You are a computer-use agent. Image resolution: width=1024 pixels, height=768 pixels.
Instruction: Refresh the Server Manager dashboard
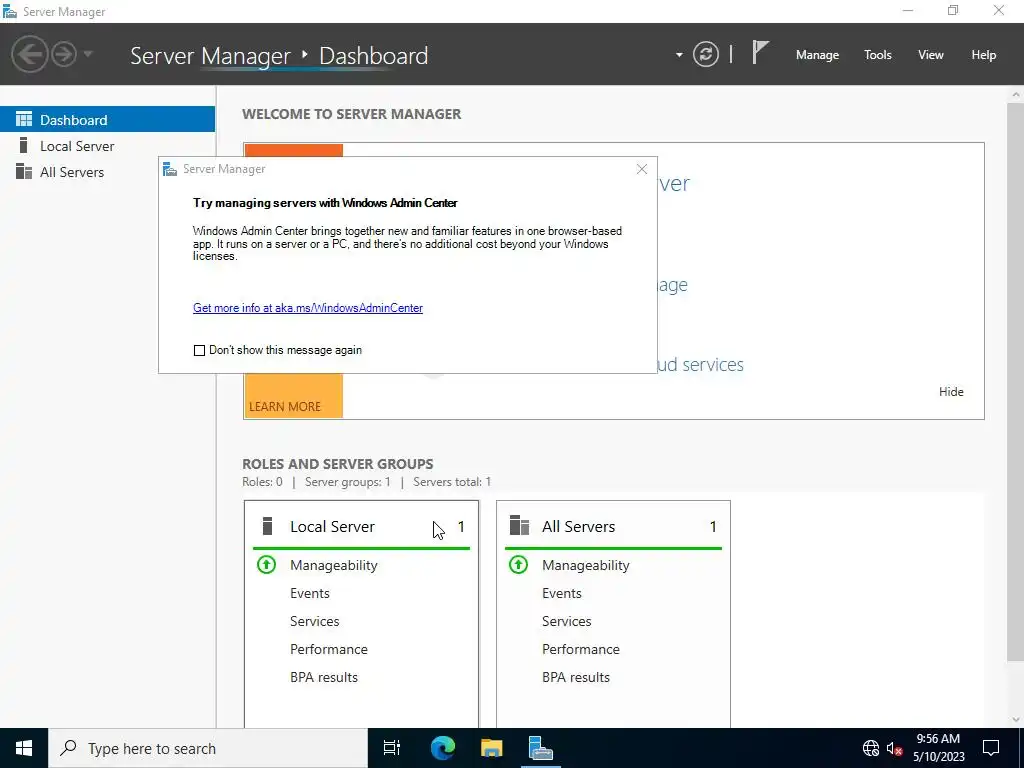pos(705,54)
